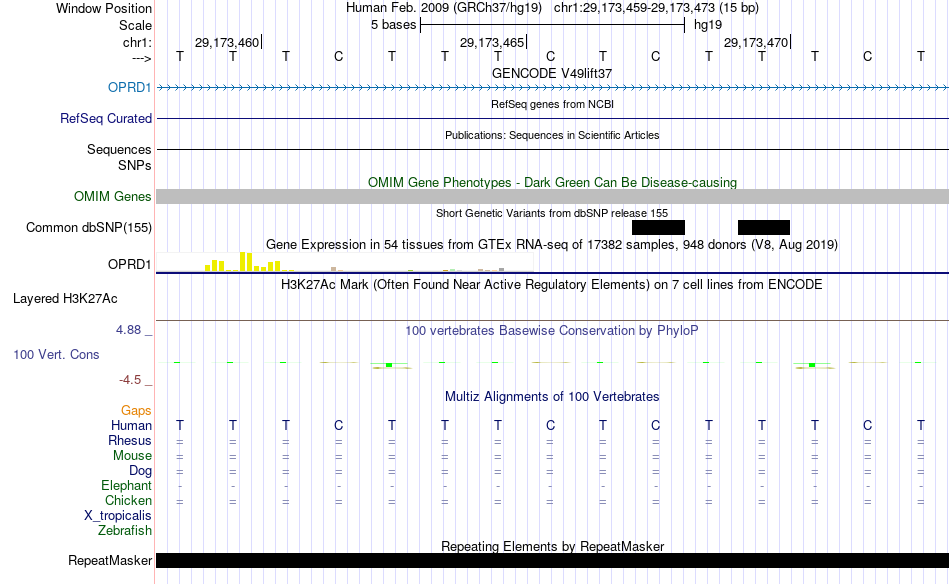
Task: Click the 29,173,470 coordinate marker
Action: [756, 42]
